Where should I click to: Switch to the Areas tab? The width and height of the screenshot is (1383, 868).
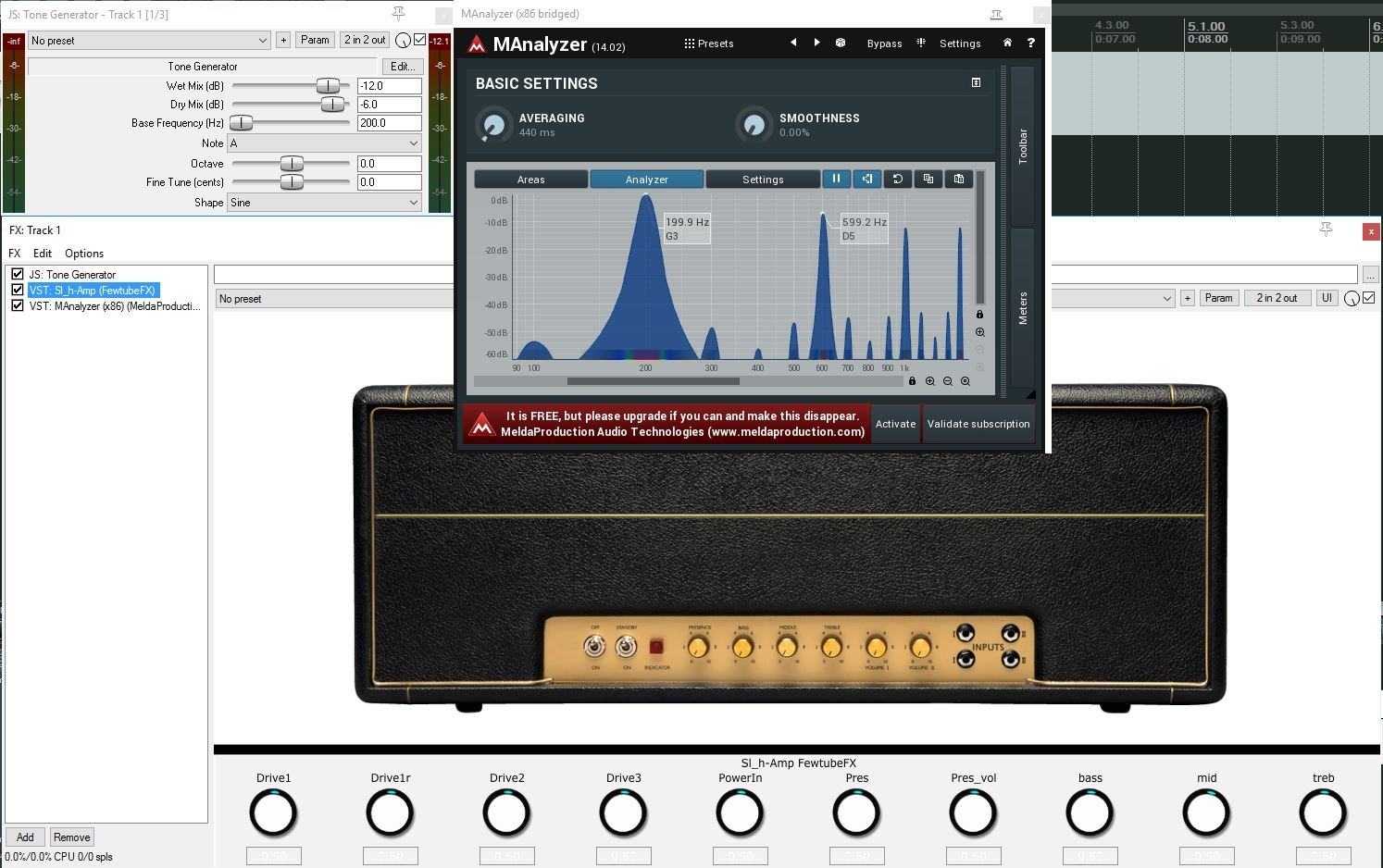pos(531,180)
